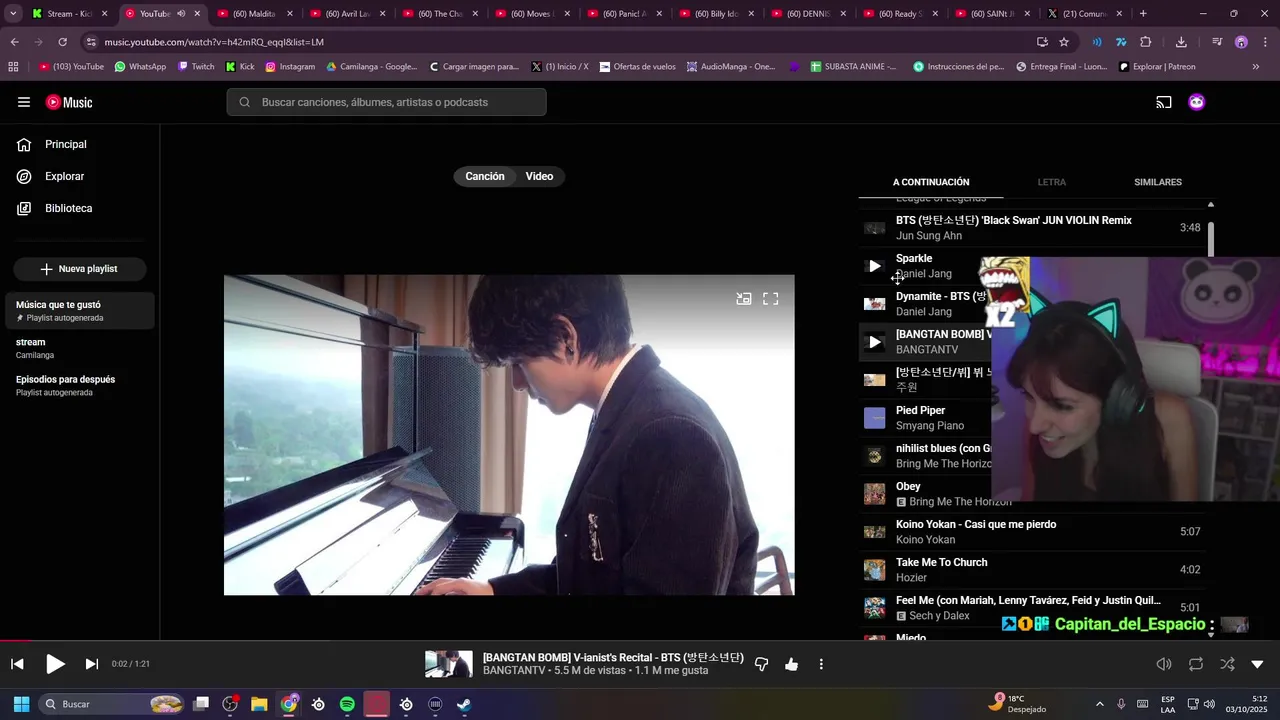Open Spotify from the taskbar
This screenshot has width=1280, height=720.
pos(347,704)
